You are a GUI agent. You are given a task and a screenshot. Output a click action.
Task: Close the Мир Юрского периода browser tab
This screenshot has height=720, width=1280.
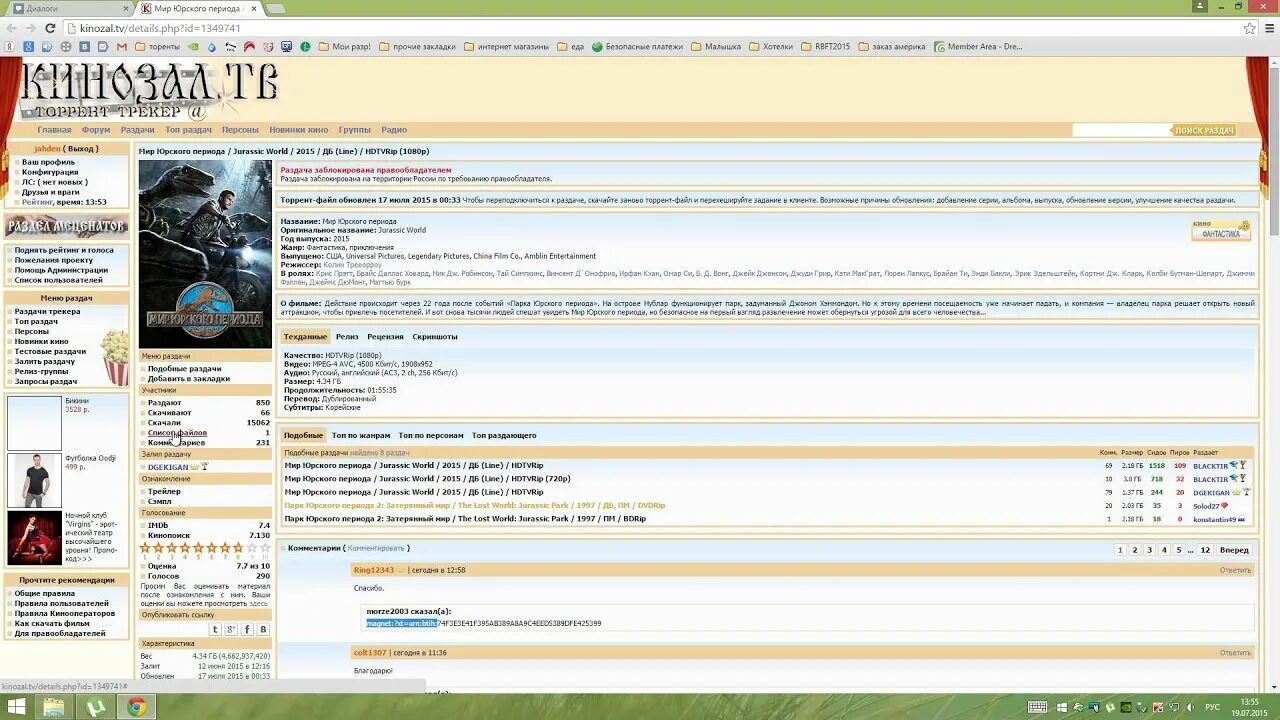pyautogui.click(x=254, y=9)
